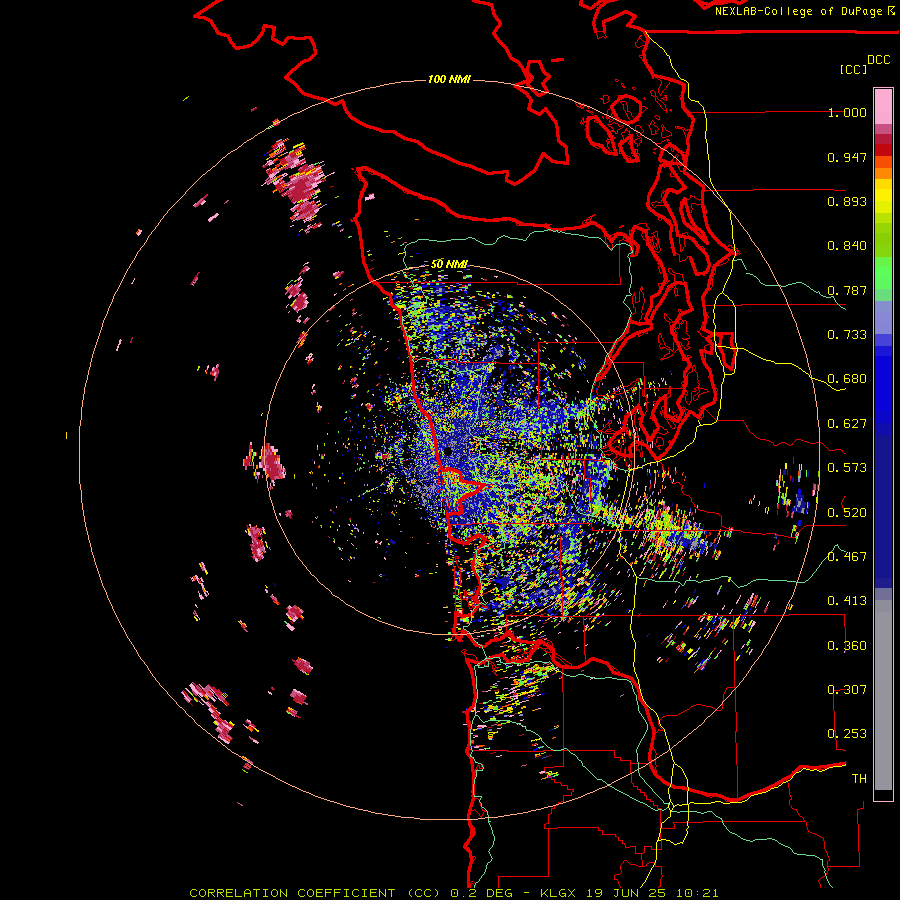Click the 0.733 scale value
The image size is (900, 900).
[x=847, y=335]
